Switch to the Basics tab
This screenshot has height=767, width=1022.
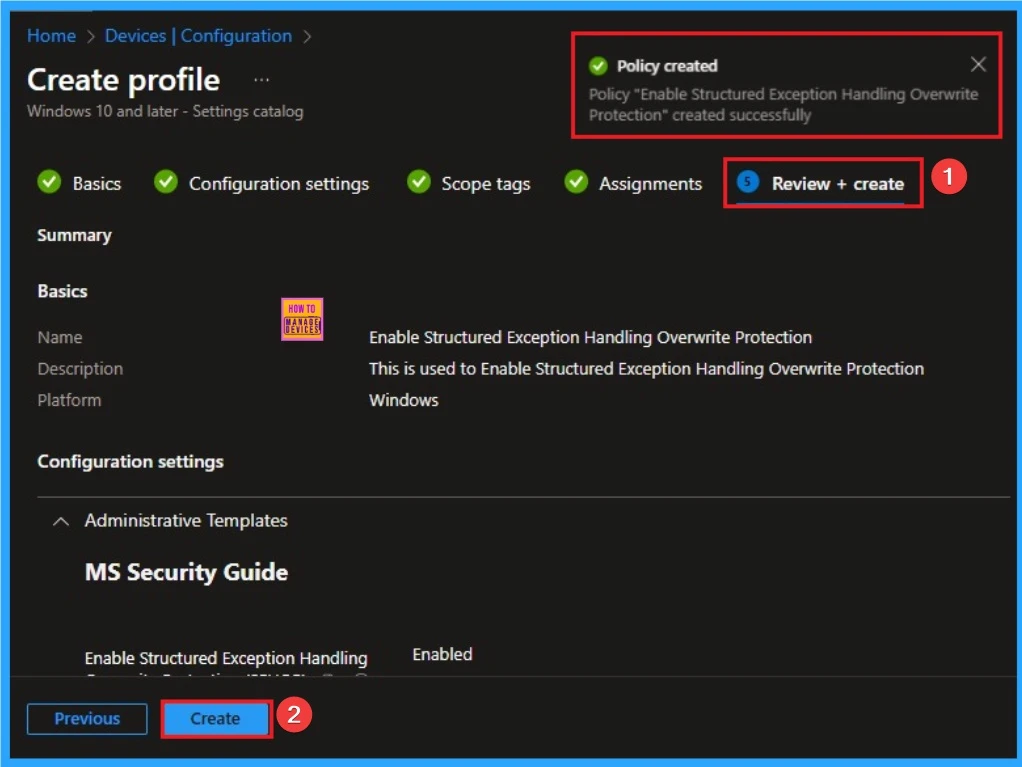pyautogui.click(x=97, y=183)
